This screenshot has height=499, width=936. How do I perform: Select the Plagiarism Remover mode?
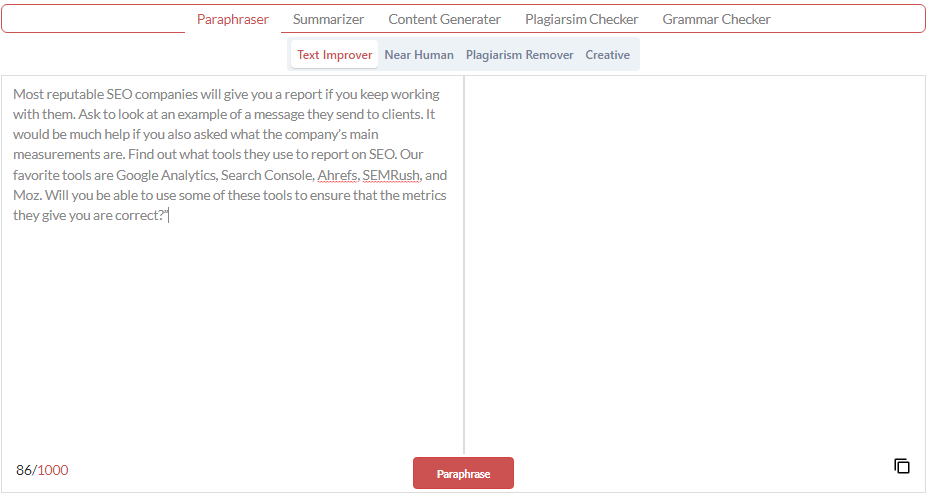pyautogui.click(x=519, y=54)
